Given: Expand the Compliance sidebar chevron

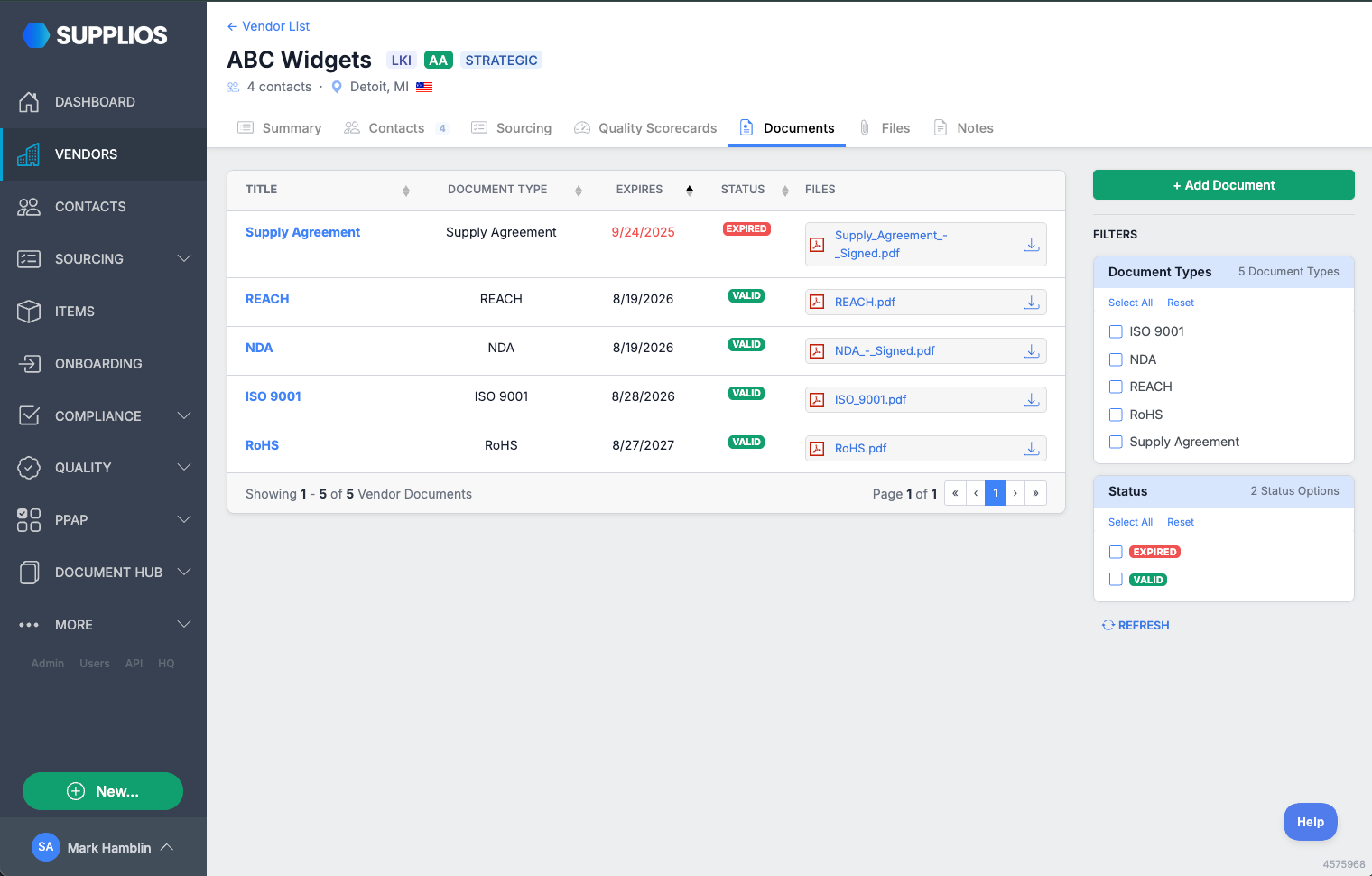Looking at the screenshot, I should (184, 415).
